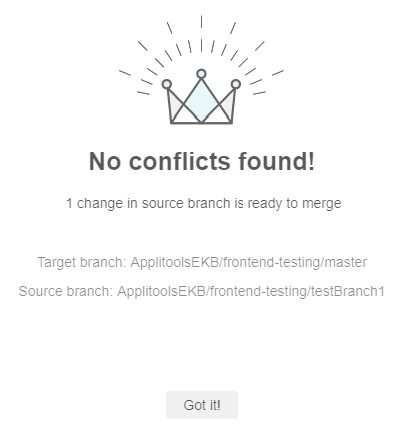This screenshot has height=430, width=405.
Task: Click the topmost vertical ray above crown
Action: click(x=201, y=21)
